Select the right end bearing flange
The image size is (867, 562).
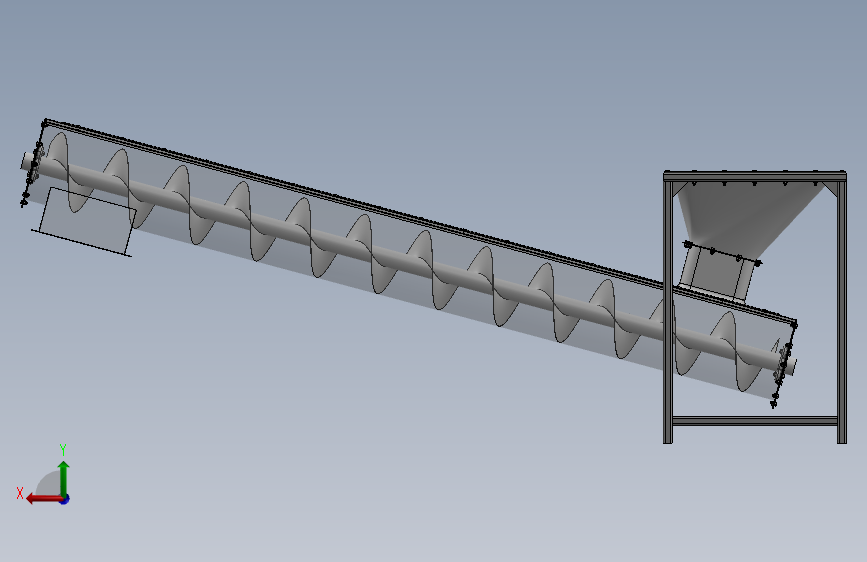pos(784,364)
